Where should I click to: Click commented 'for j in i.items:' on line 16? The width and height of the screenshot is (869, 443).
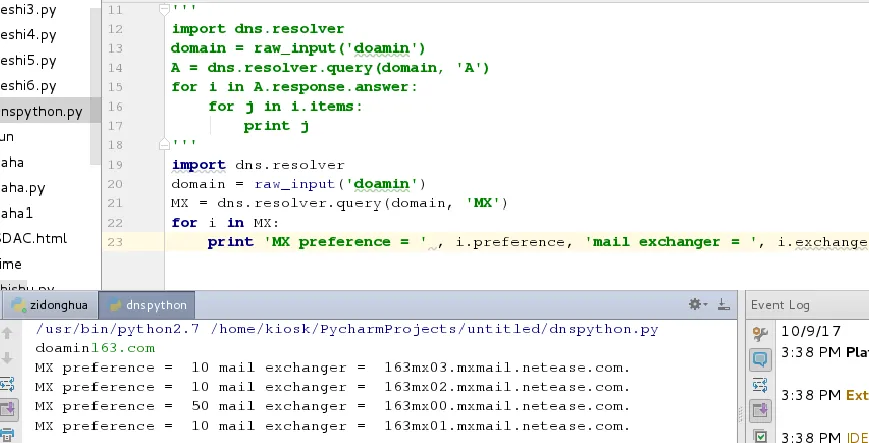pos(285,106)
